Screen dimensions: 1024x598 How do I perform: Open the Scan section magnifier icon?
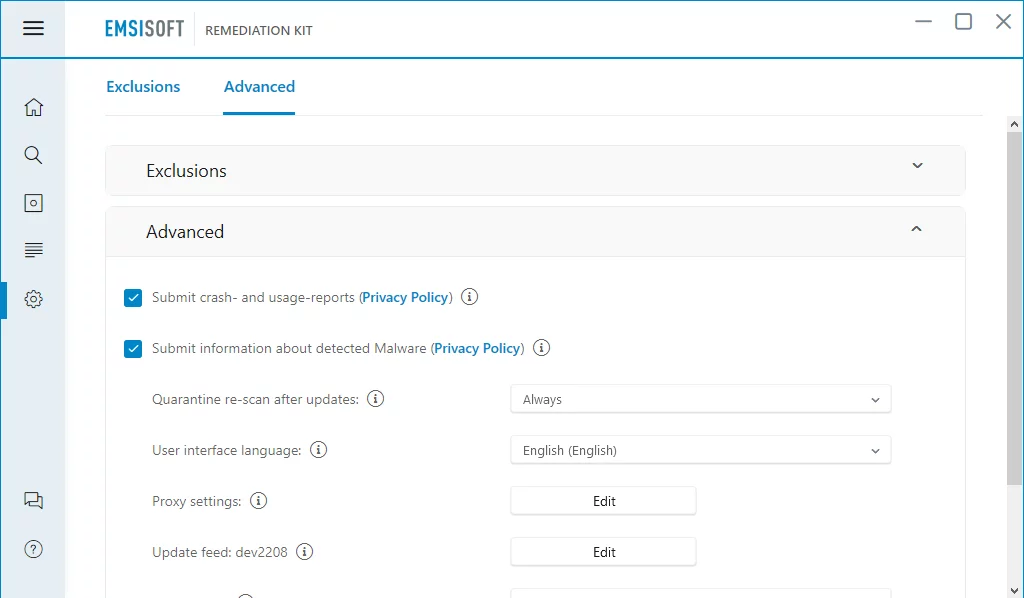pos(33,155)
